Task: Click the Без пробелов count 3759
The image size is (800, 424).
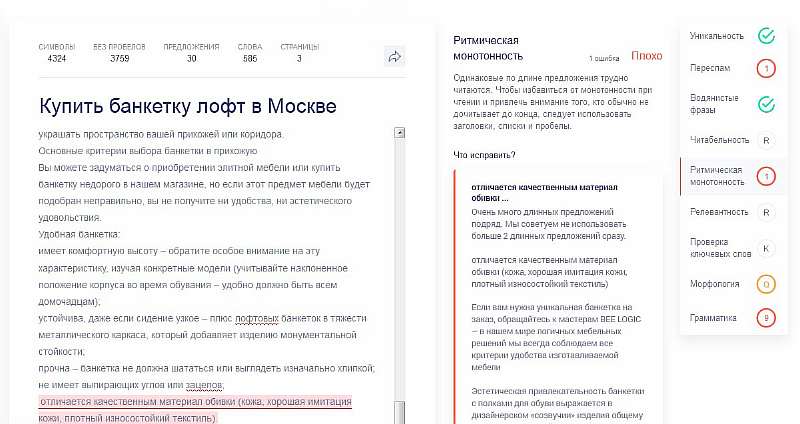Action: (119, 59)
